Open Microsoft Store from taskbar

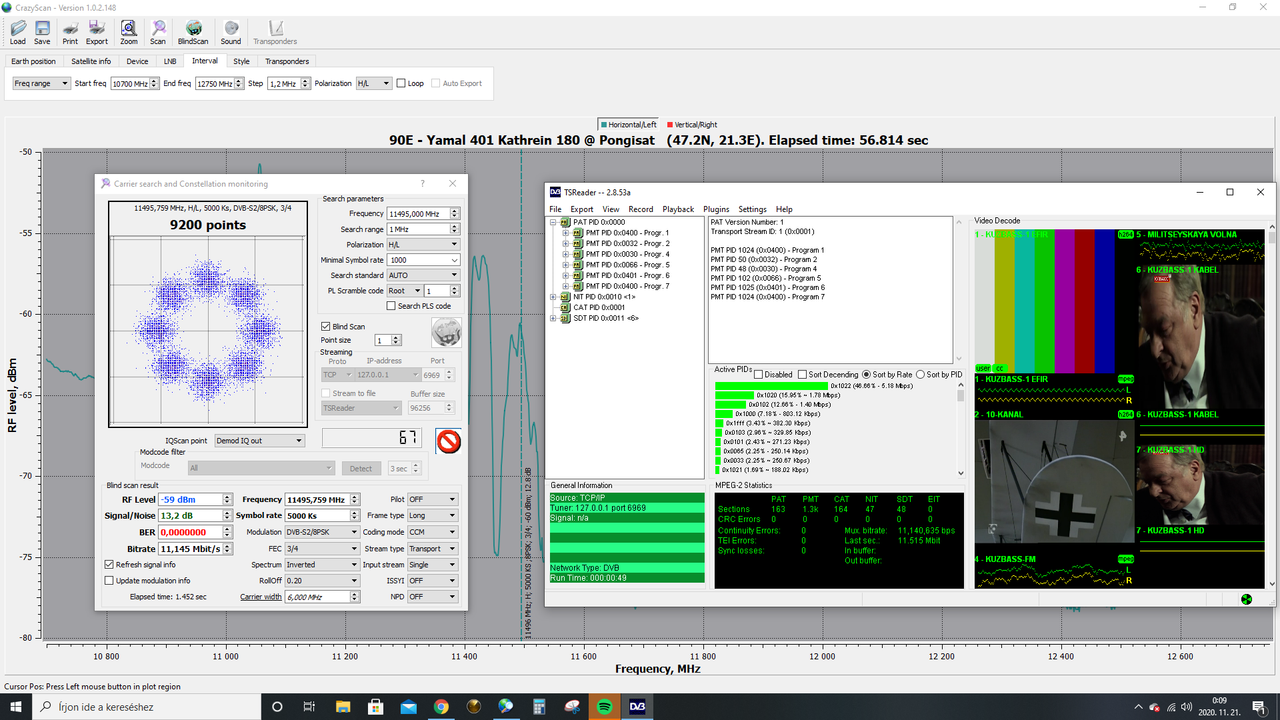pos(376,706)
